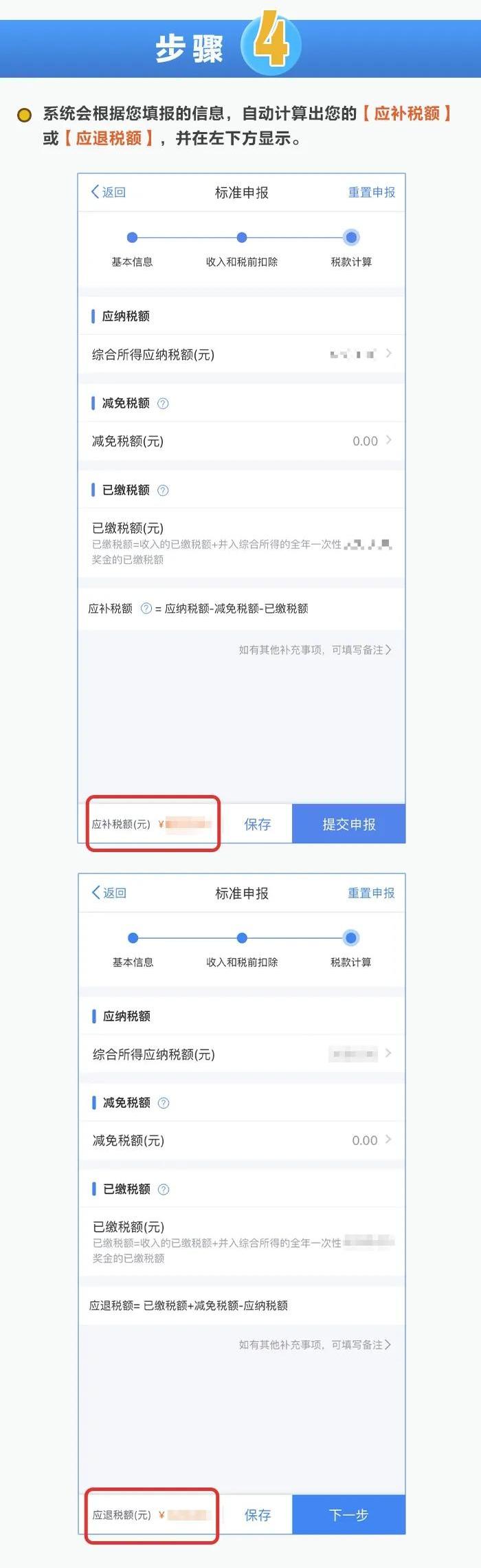Open help icon beside 已缴税额 in lower screen

[x=164, y=1190]
